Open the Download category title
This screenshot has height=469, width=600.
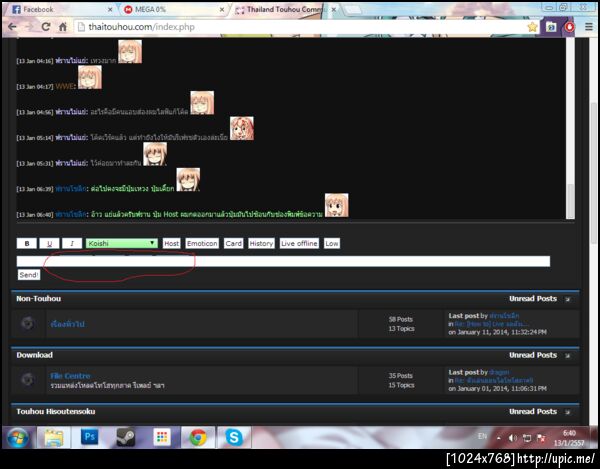pos(34,355)
